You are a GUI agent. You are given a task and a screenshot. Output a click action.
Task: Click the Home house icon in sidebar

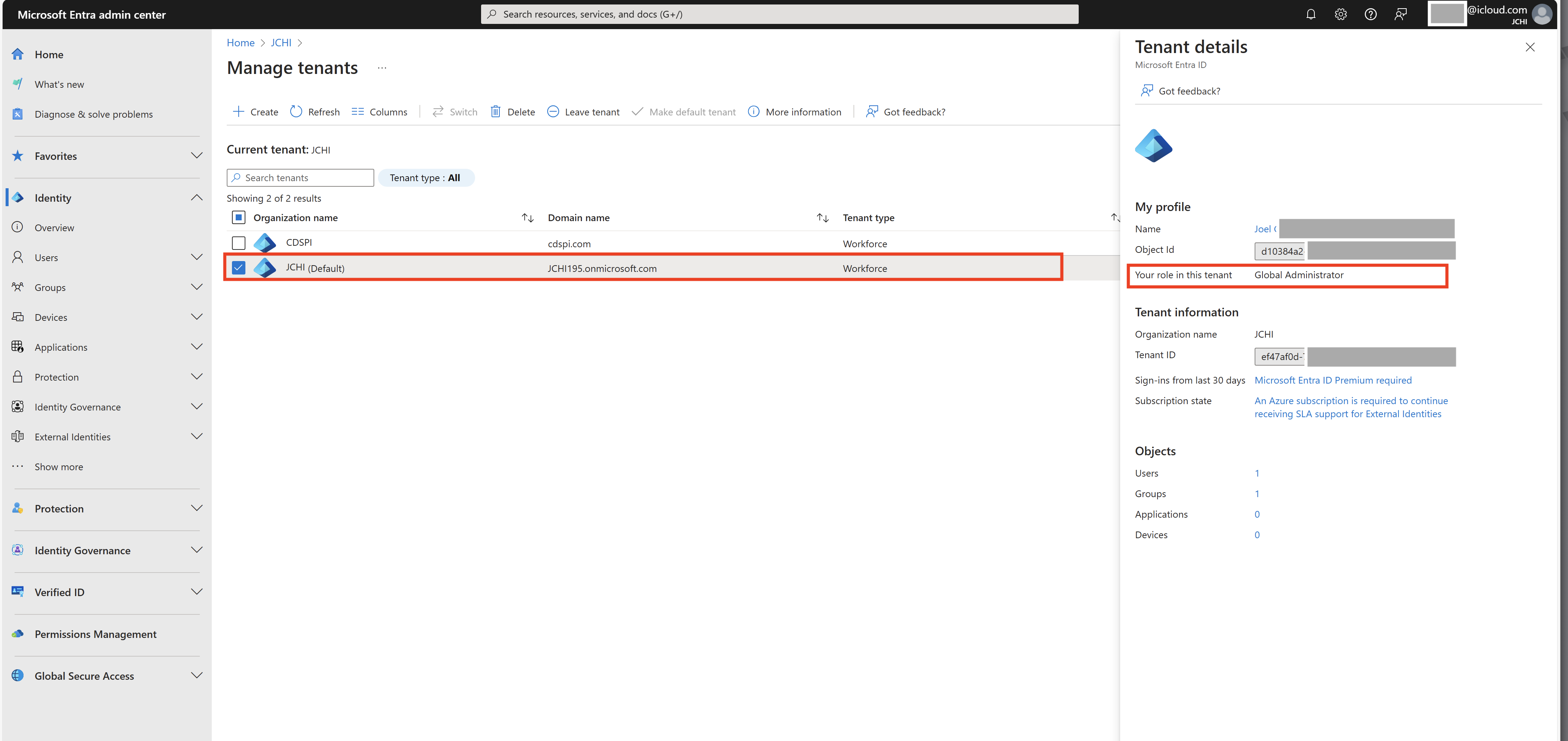18,54
